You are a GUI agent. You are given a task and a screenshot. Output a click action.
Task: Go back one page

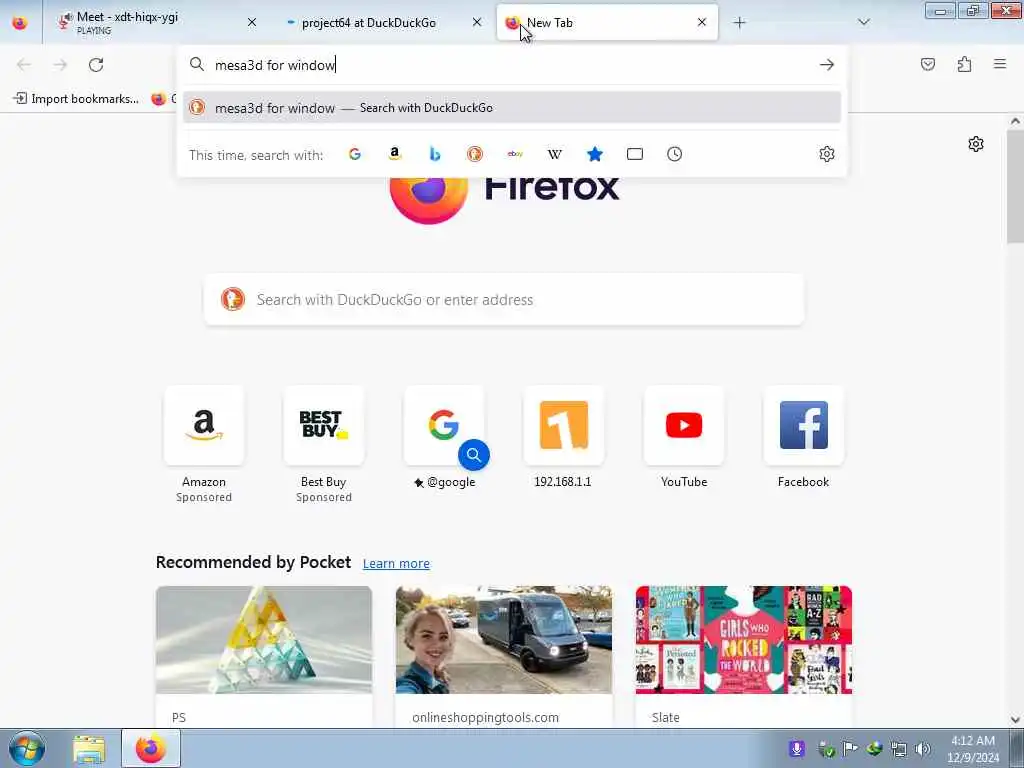coord(24,65)
